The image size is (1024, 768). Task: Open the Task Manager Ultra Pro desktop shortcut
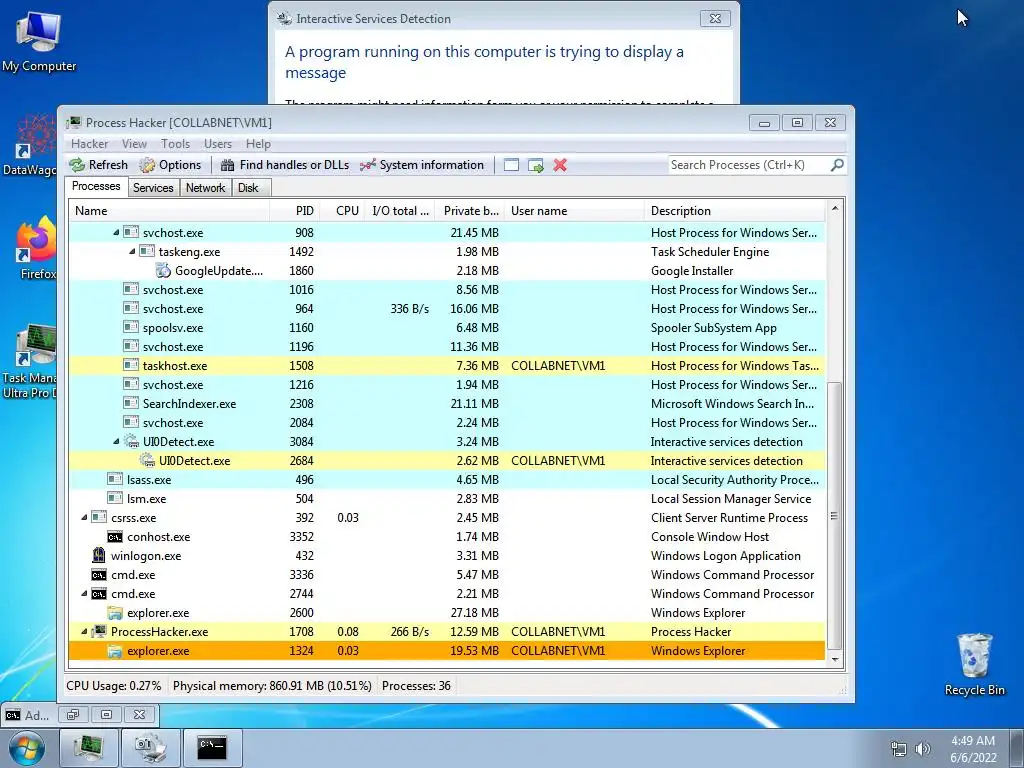click(30, 361)
